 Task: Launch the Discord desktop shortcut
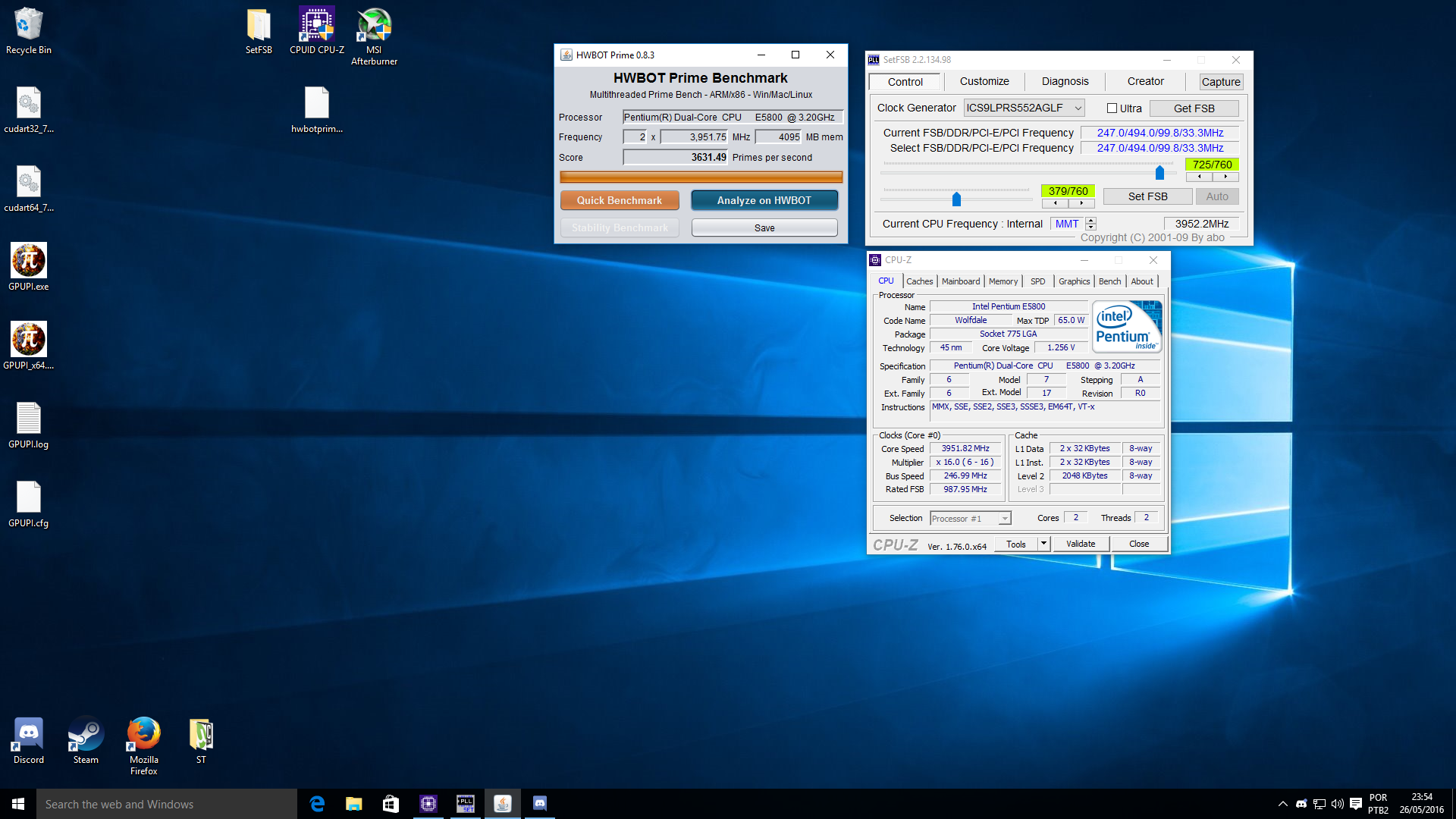29,741
